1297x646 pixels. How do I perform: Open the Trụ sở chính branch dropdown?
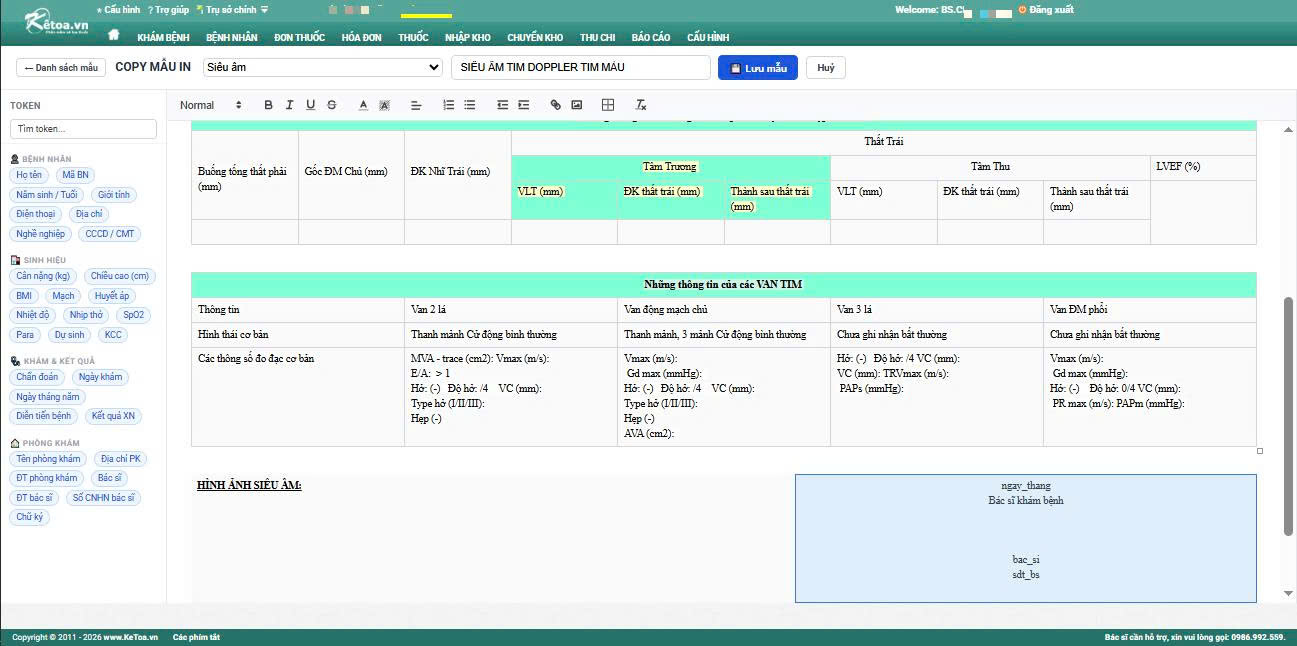click(235, 10)
